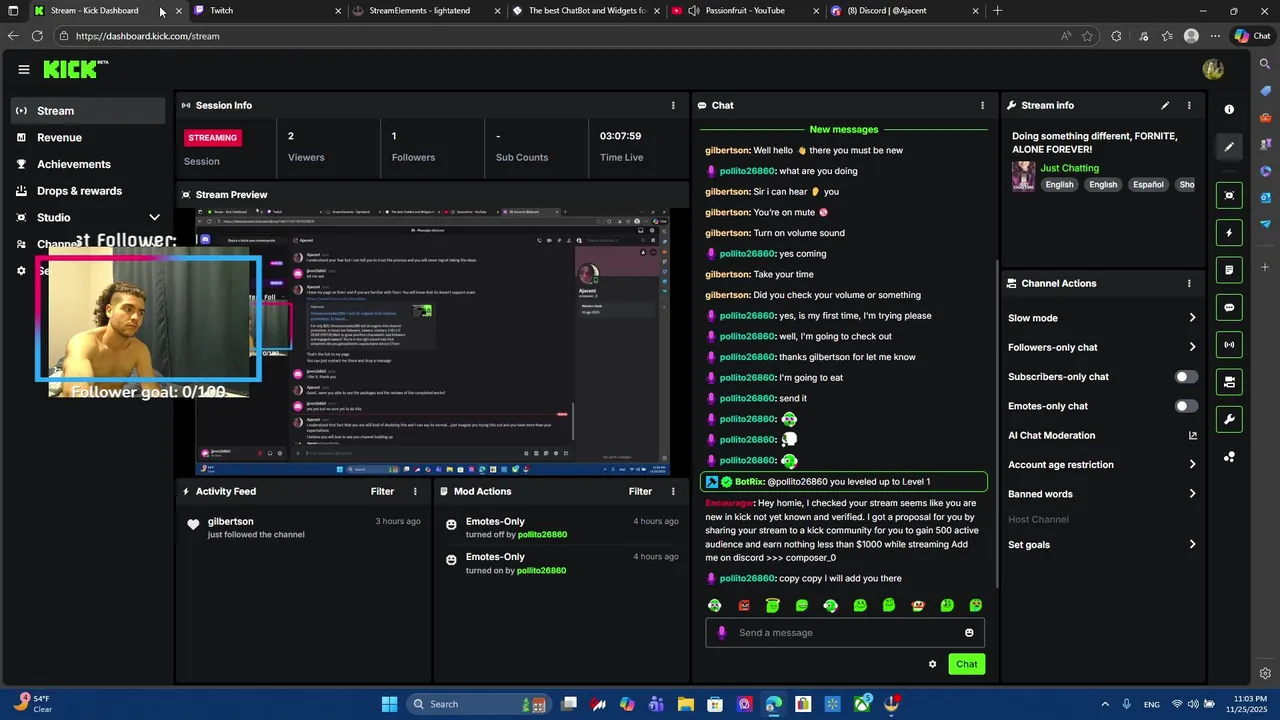This screenshot has height=720, width=1280.
Task: Switch to StreamElements browser tab
Action: pyautogui.click(x=426, y=11)
